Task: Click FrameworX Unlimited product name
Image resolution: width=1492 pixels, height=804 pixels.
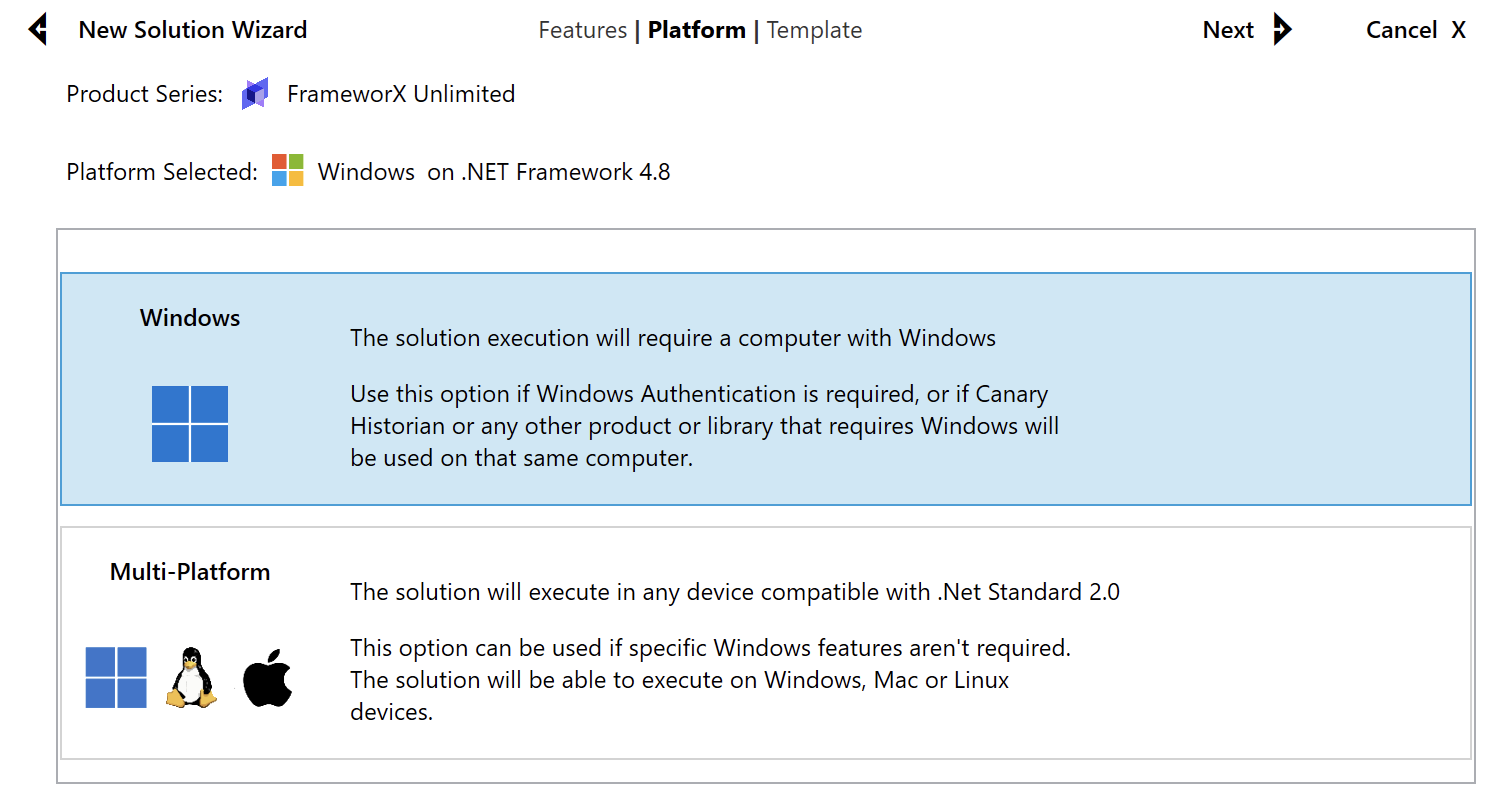Action: (401, 94)
